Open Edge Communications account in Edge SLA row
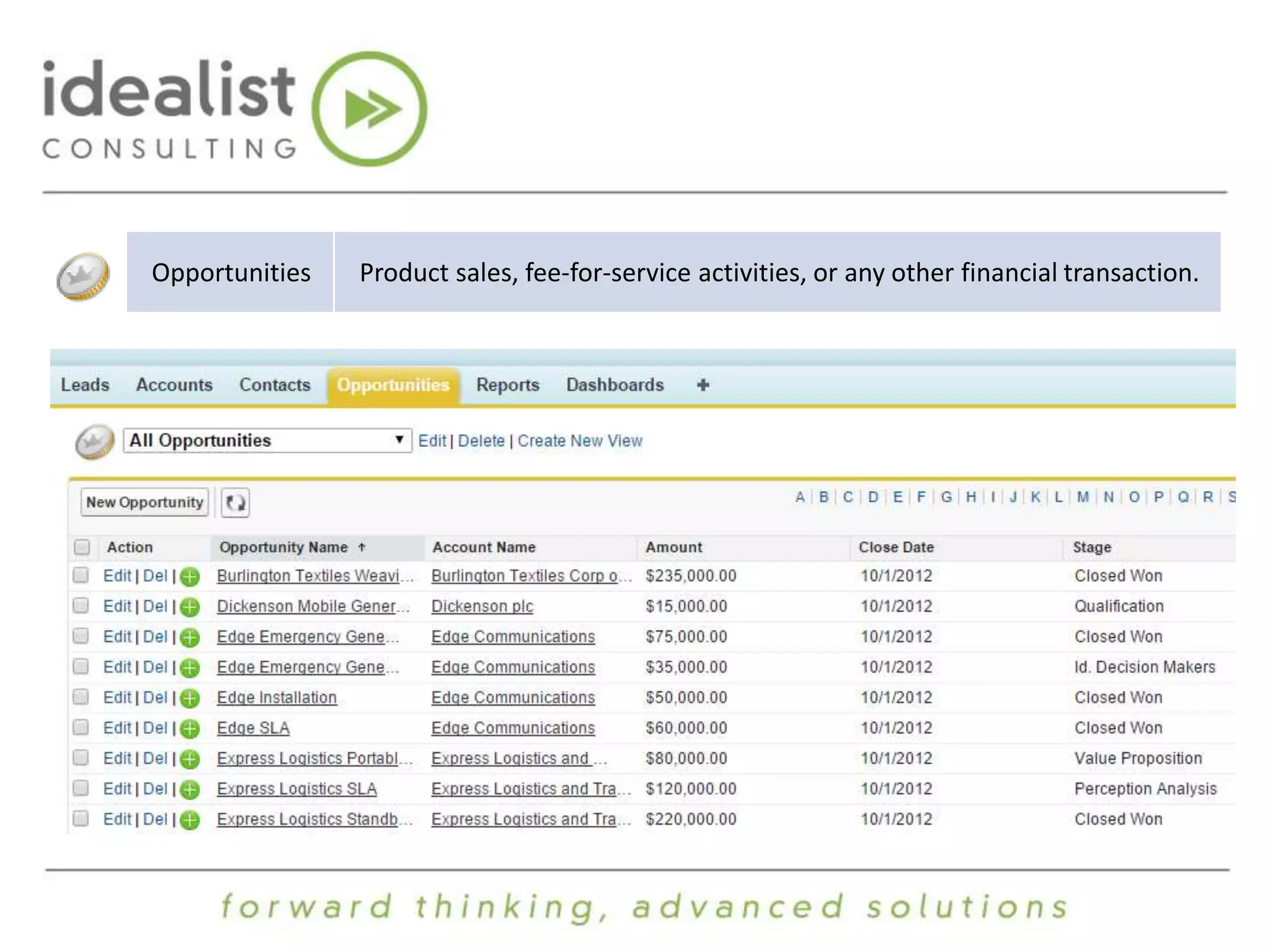1270x952 pixels. pyautogui.click(x=513, y=728)
